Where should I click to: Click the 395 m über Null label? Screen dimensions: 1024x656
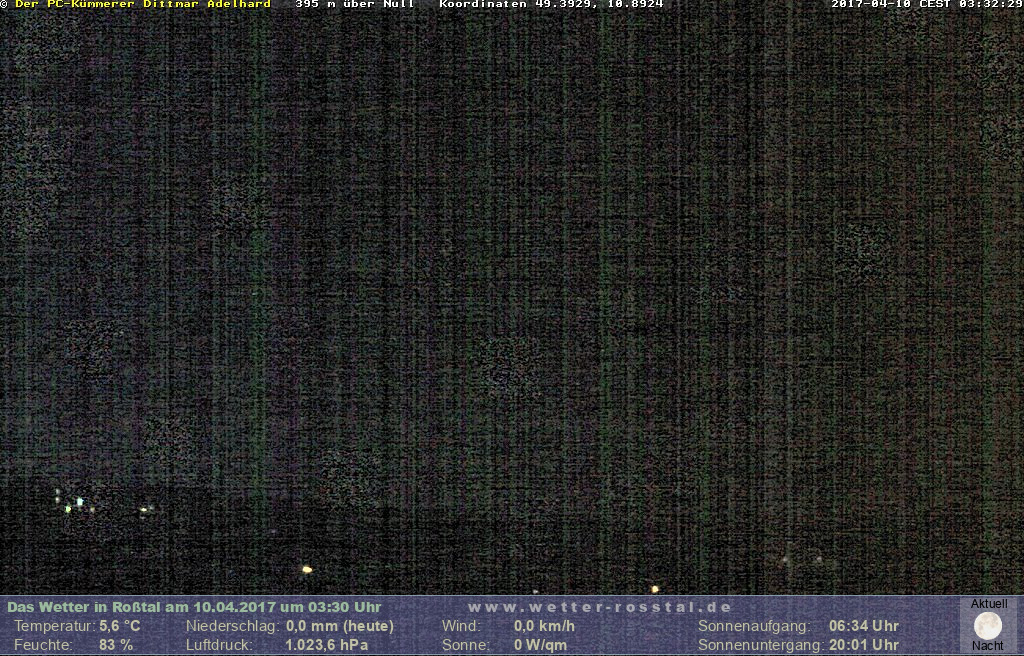coord(355,4)
